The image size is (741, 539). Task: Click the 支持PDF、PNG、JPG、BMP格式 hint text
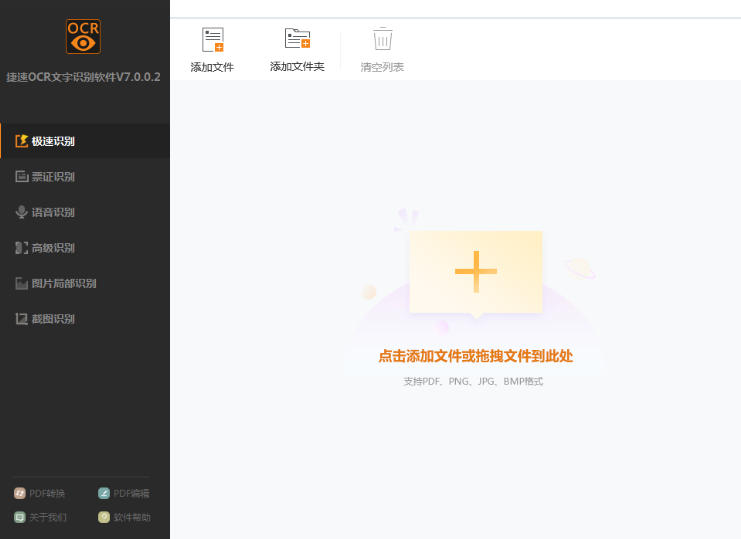[x=472, y=382]
